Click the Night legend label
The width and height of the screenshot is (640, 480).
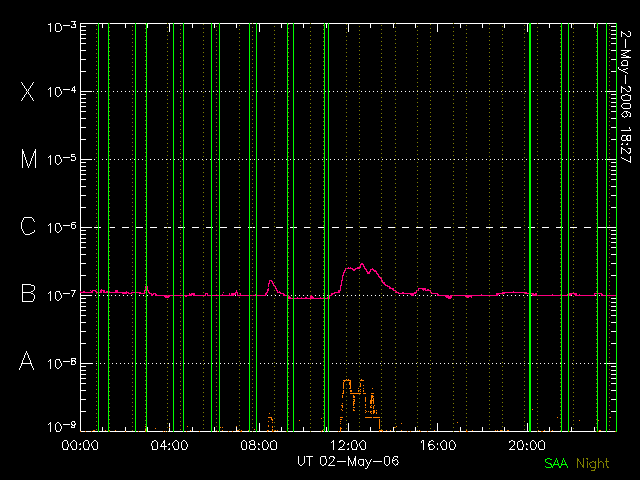(593, 464)
